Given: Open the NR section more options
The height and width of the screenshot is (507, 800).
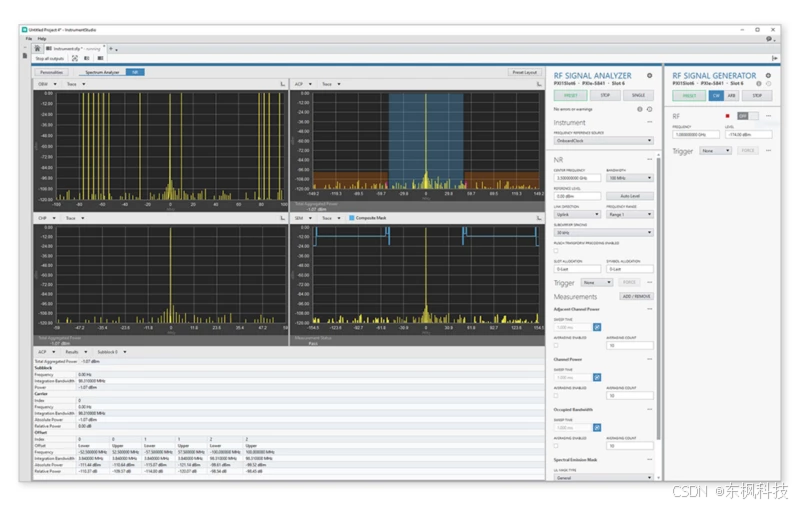Looking at the screenshot, I should click(x=649, y=159).
